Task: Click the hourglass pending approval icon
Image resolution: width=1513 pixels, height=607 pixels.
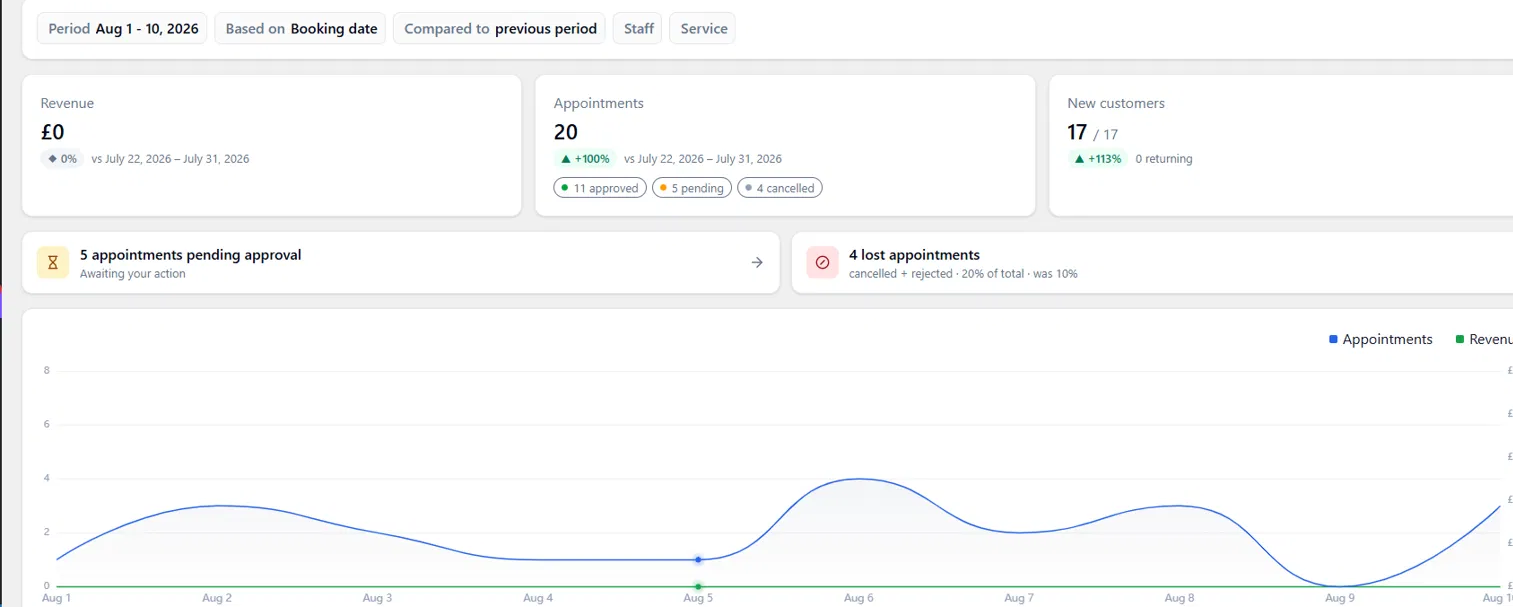Action: [53, 263]
